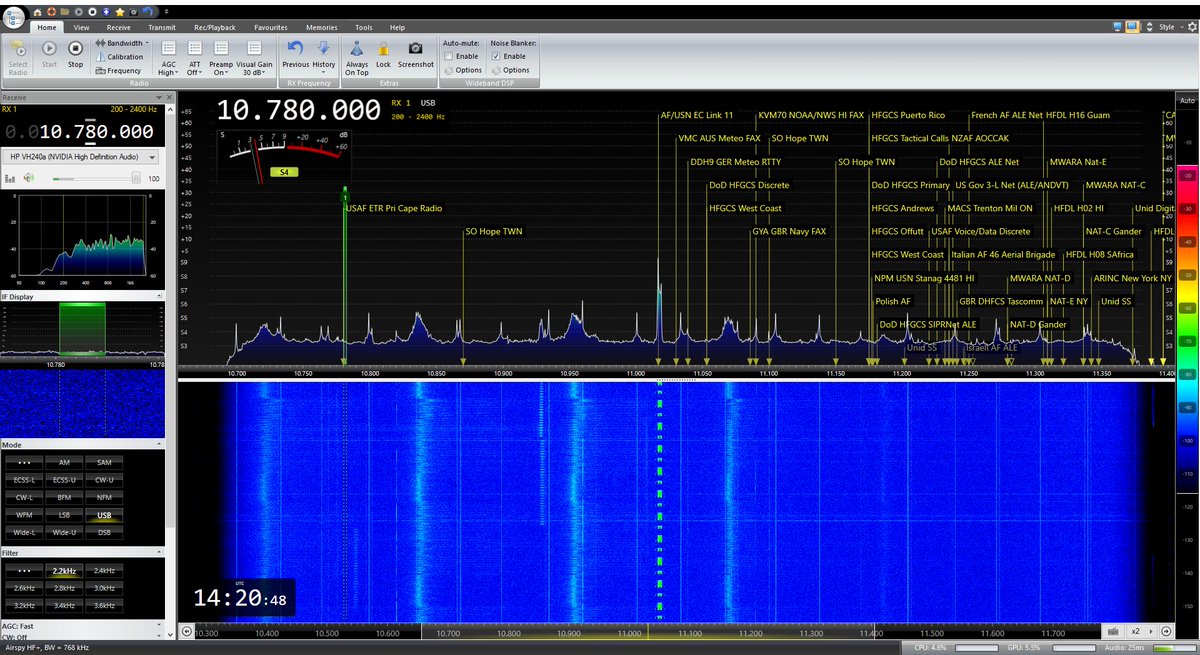The image size is (1200, 655).
Task: Start the radio with the play icon
Action: point(48,47)
